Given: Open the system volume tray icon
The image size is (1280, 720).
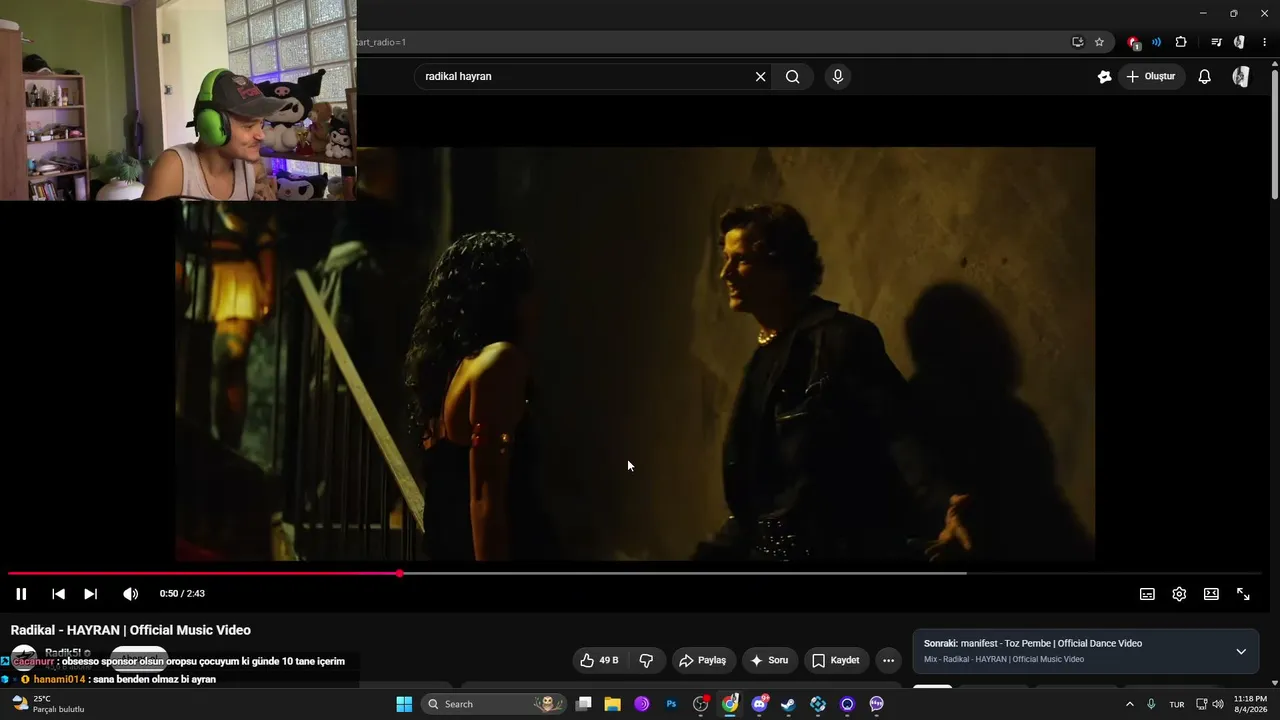Looking at the screenshot, I should pos(1218,704).
